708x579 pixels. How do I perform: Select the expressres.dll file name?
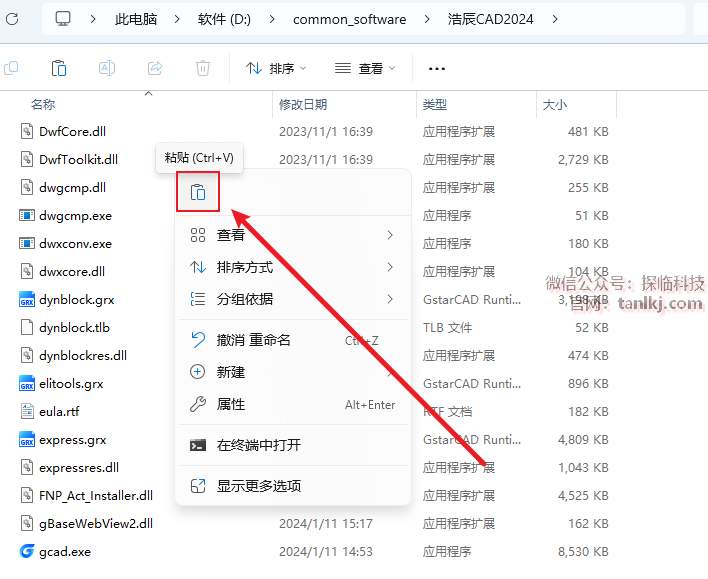point(79,467)
